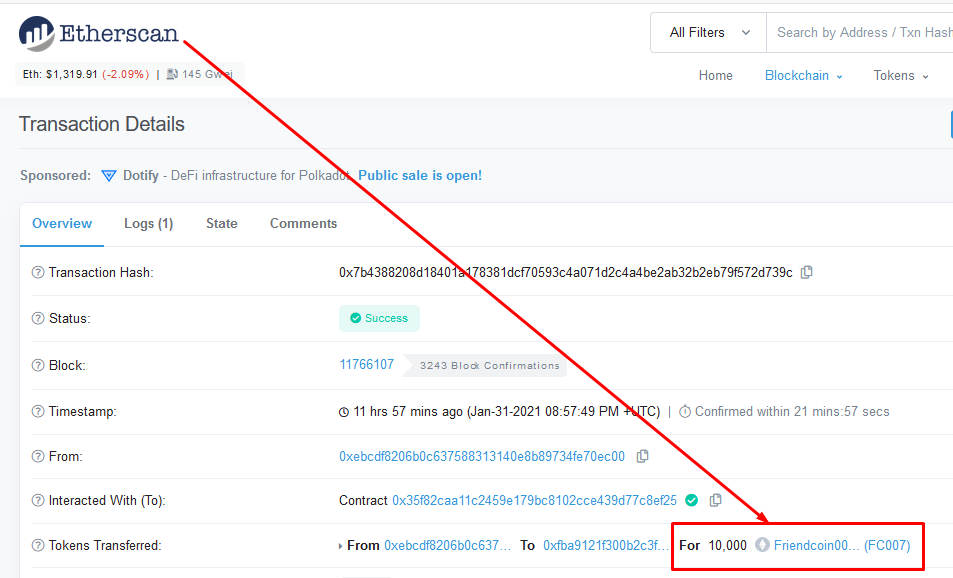The image size is (953, 578).
Task: Click help icon beside Transaction Hash
Action: point(38,272)
